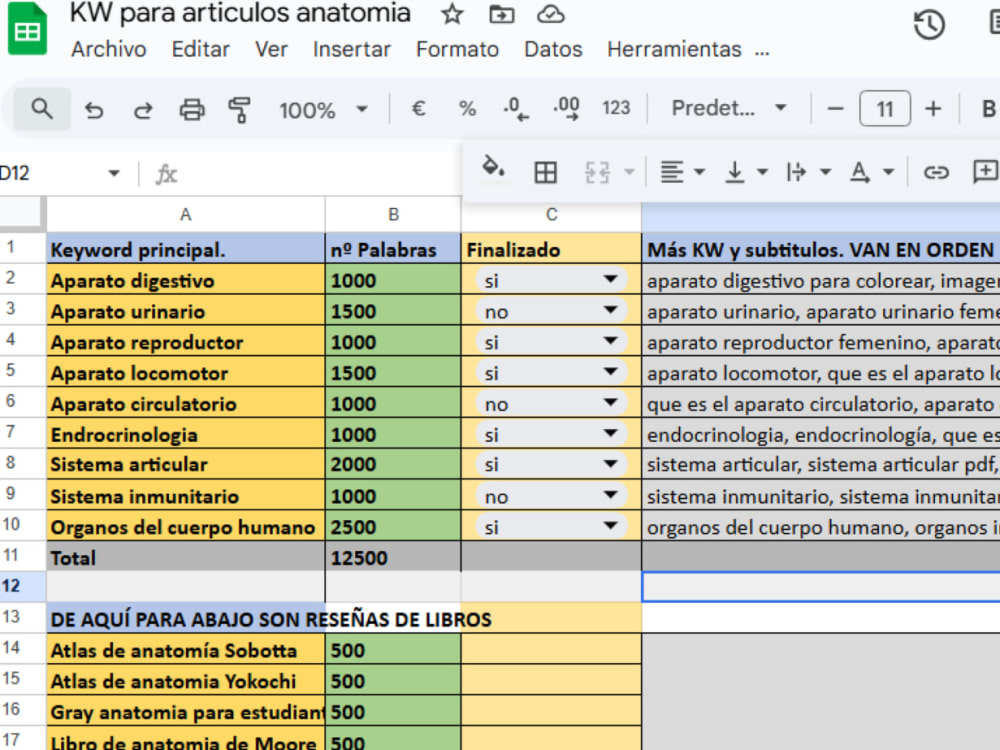Open Finalizado dropdown for Sistema inmunitario
The image size is (1000, 750).
[x=611, y=495]
